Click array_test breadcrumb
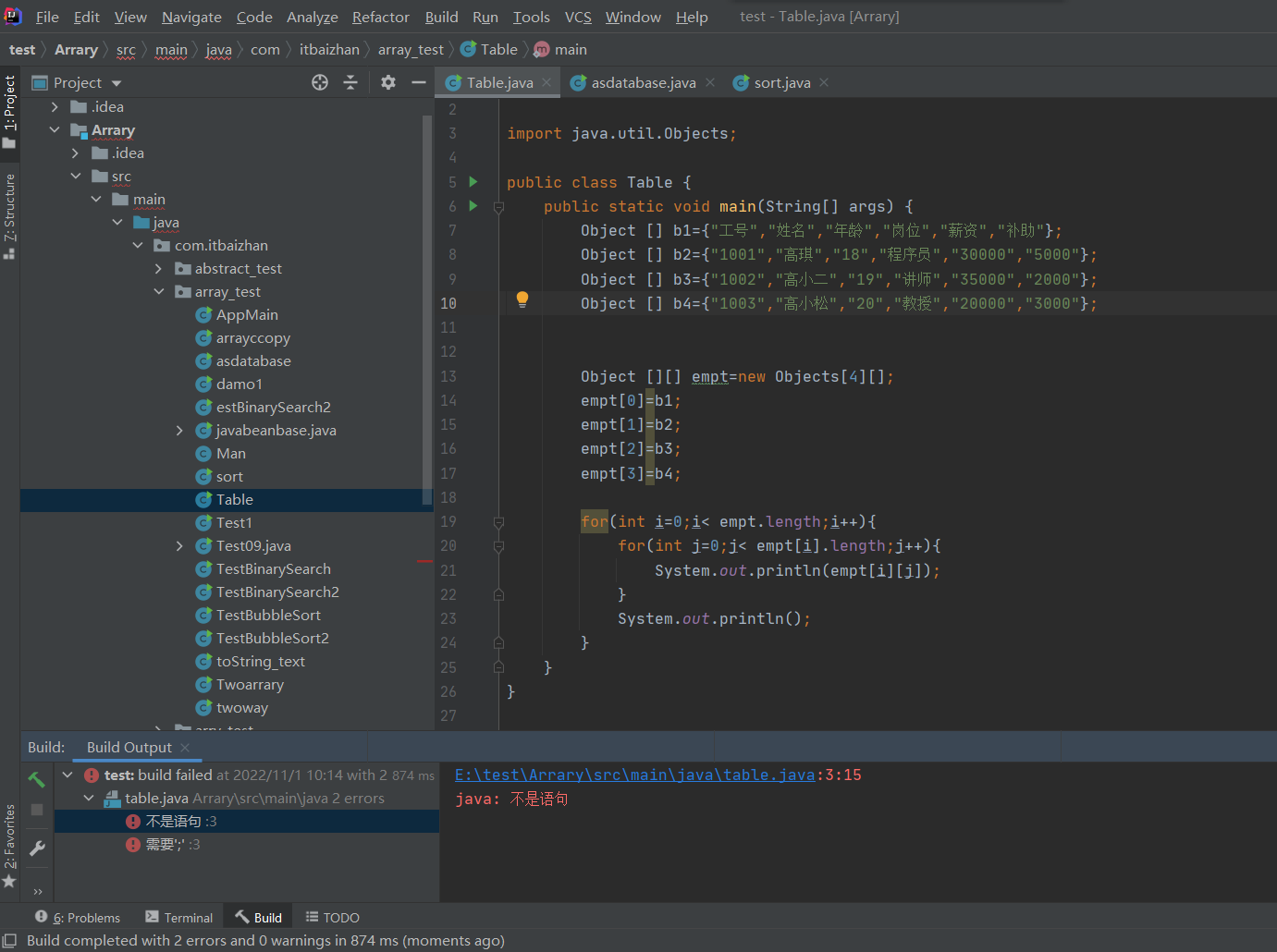The image size is (1277, 952). pyautogui.click(x=411, y=50)
